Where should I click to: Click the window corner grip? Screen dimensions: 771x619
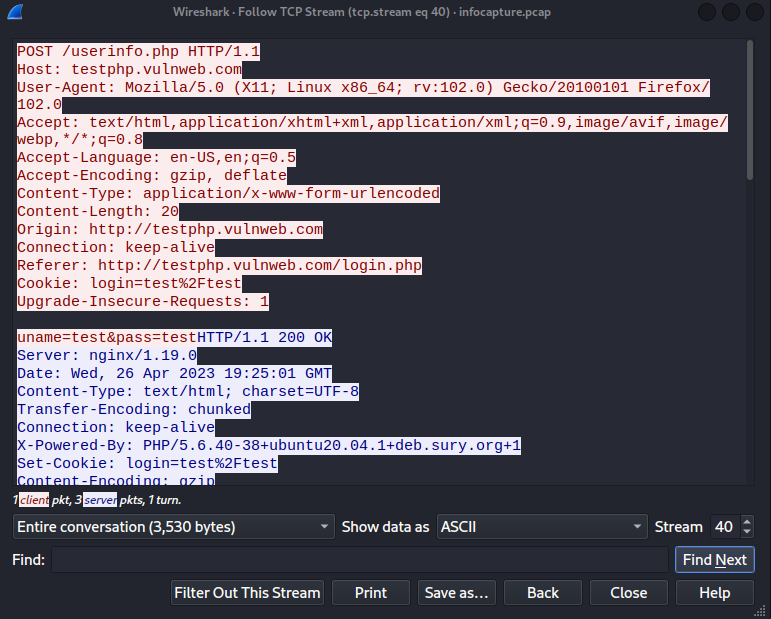[x=760, y=610]
